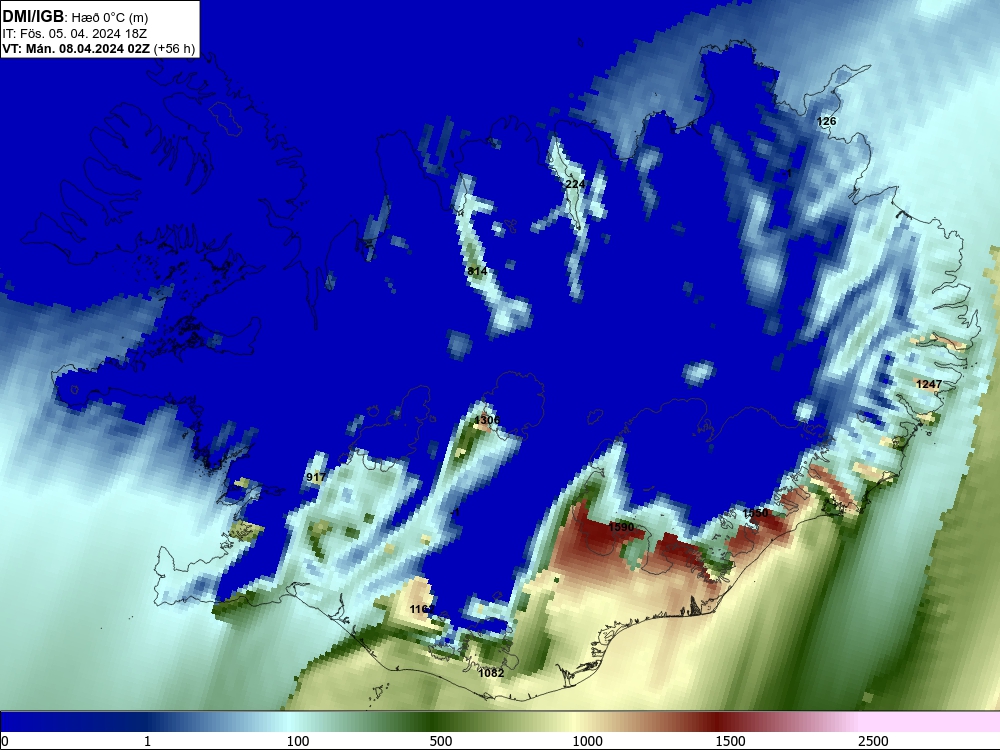Screen dimensions: 1000x750
Task: Click the map value 1550
Action: pos(755,513)
